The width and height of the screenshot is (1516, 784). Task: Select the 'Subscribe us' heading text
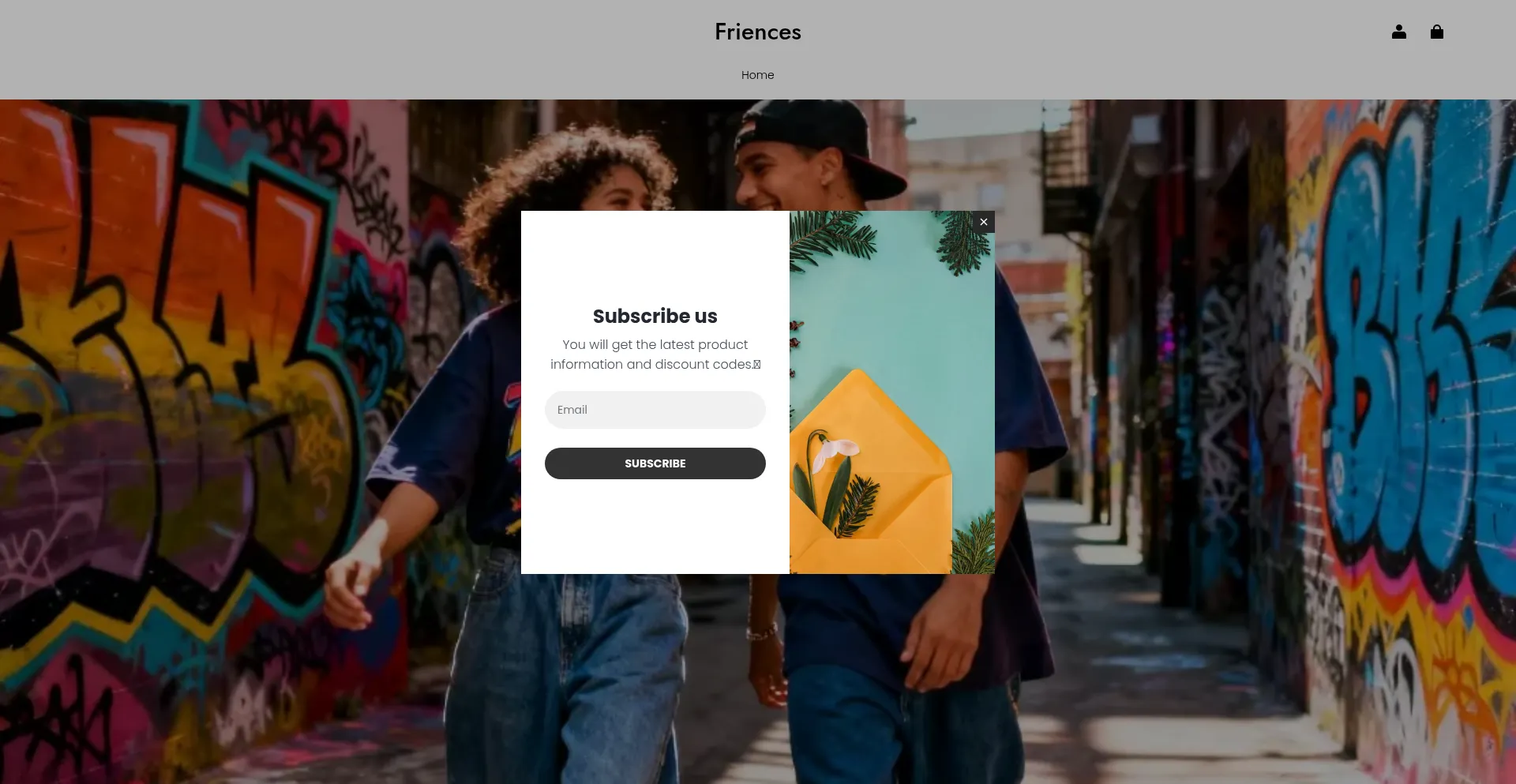(655, 316)
